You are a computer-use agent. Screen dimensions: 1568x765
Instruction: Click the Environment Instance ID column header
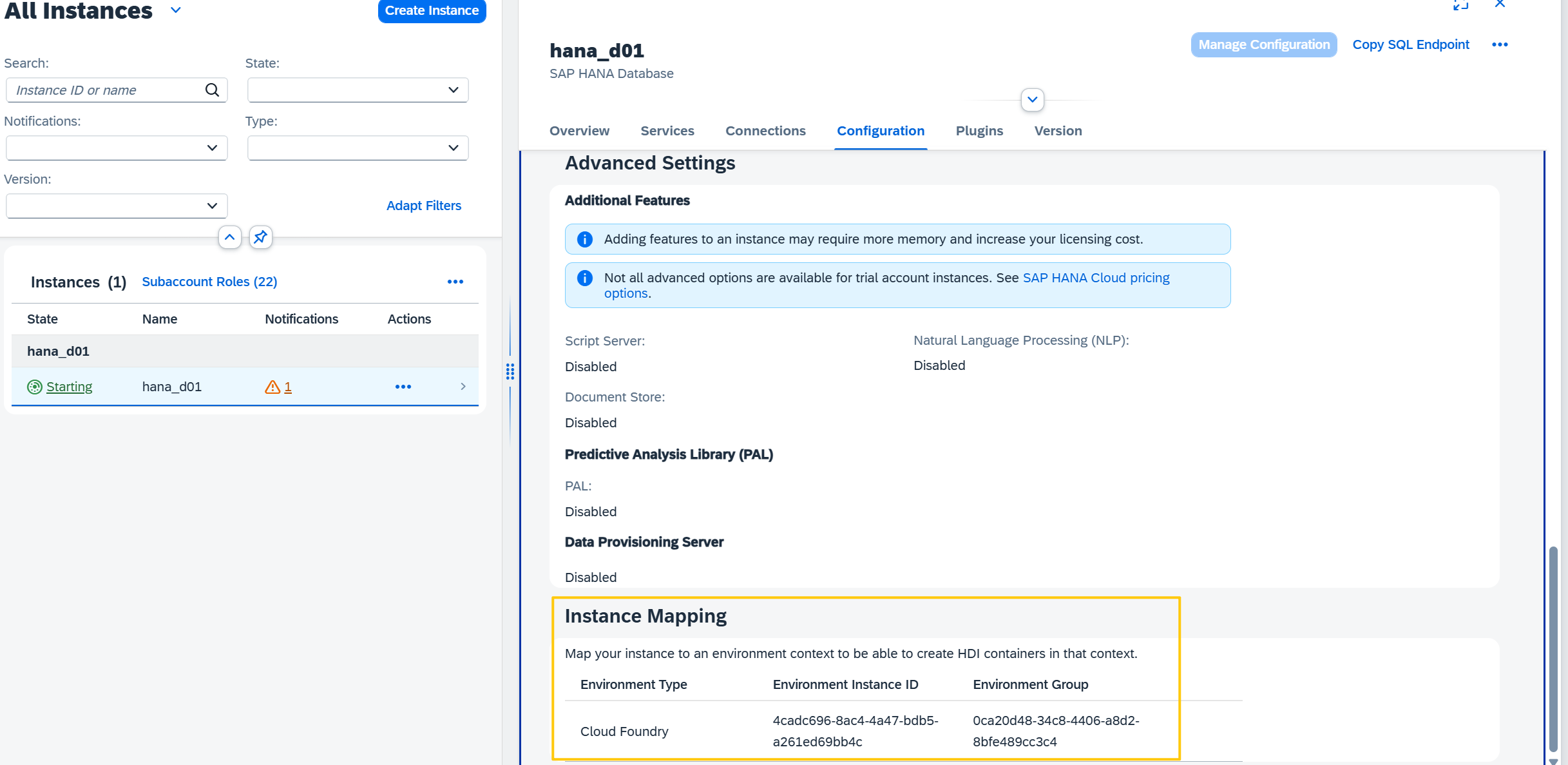point(846,684)
